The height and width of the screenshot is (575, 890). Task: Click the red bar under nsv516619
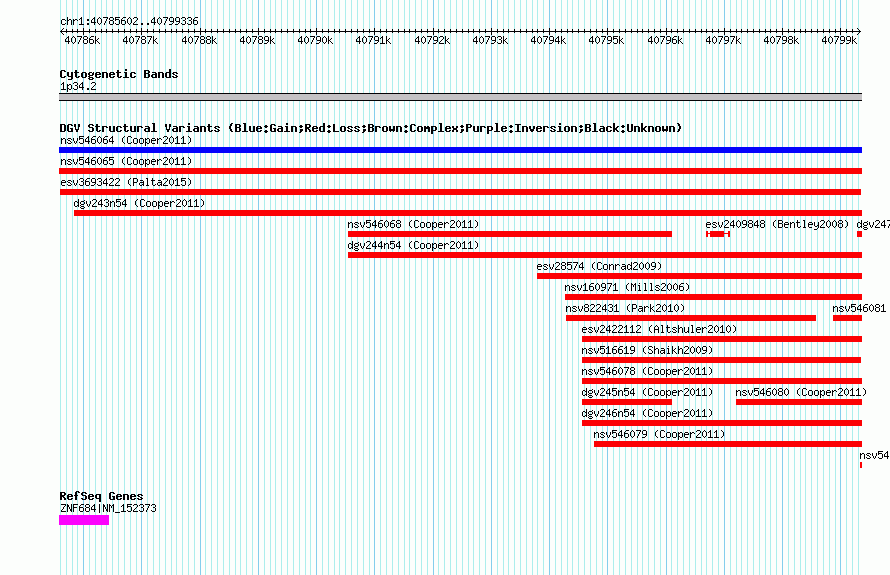[x=721, y=360]
